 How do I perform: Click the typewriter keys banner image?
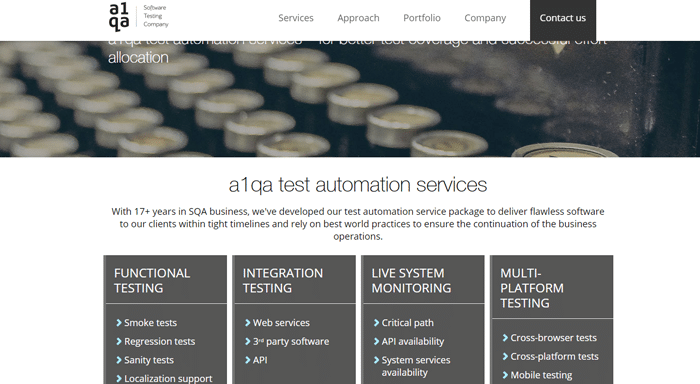[350, 99]
